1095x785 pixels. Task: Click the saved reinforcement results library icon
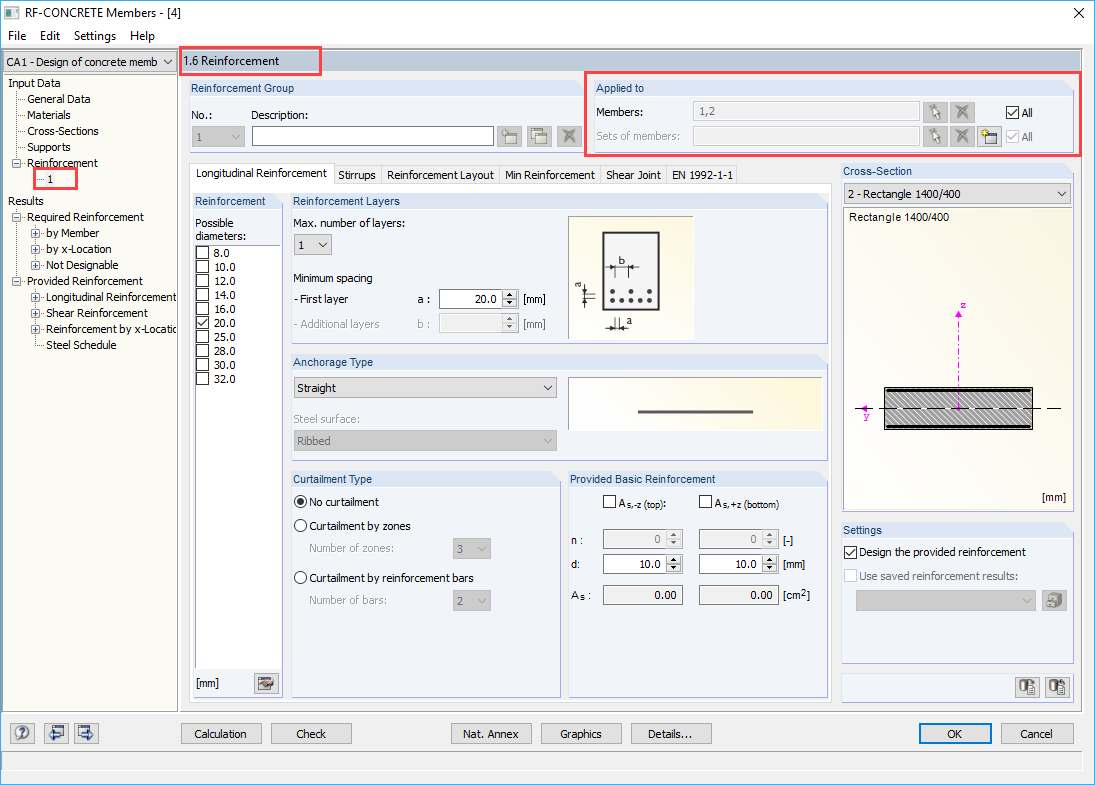pyautogui.click(x=1054, y=600)
